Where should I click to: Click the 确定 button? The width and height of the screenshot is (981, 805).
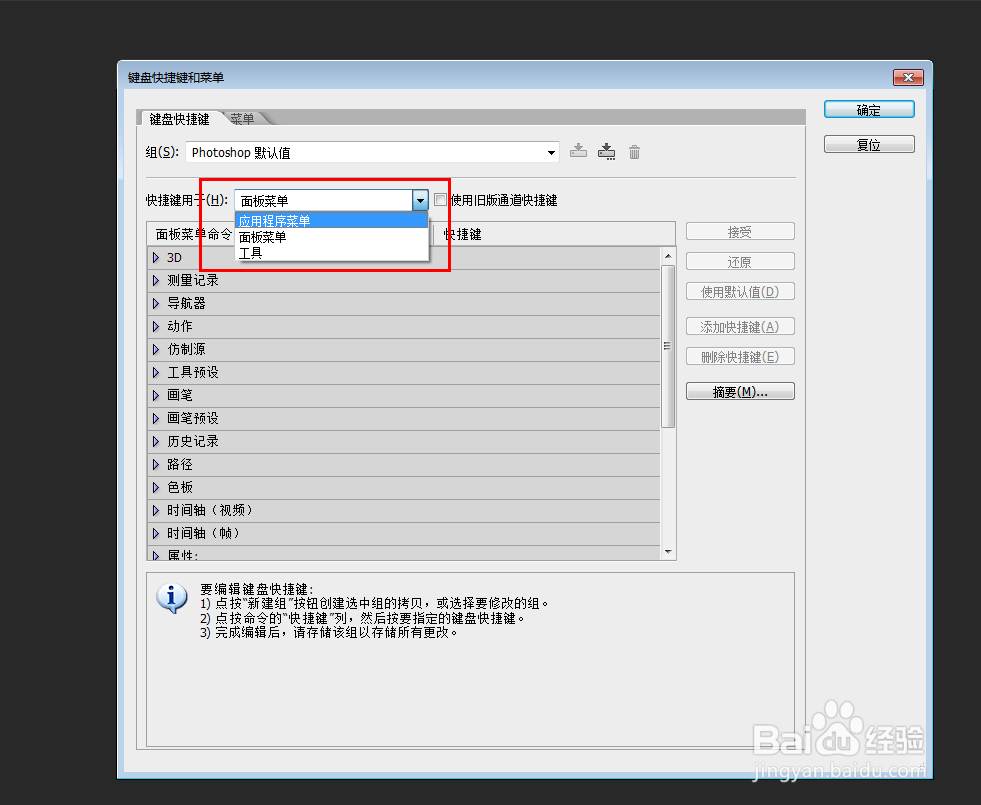(x=869, y=109)
